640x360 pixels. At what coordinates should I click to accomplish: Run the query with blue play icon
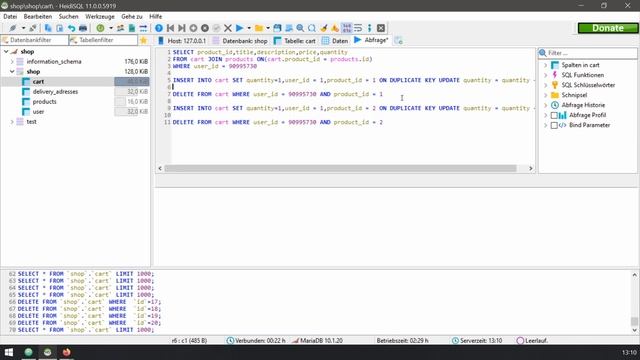coord(240,28)
